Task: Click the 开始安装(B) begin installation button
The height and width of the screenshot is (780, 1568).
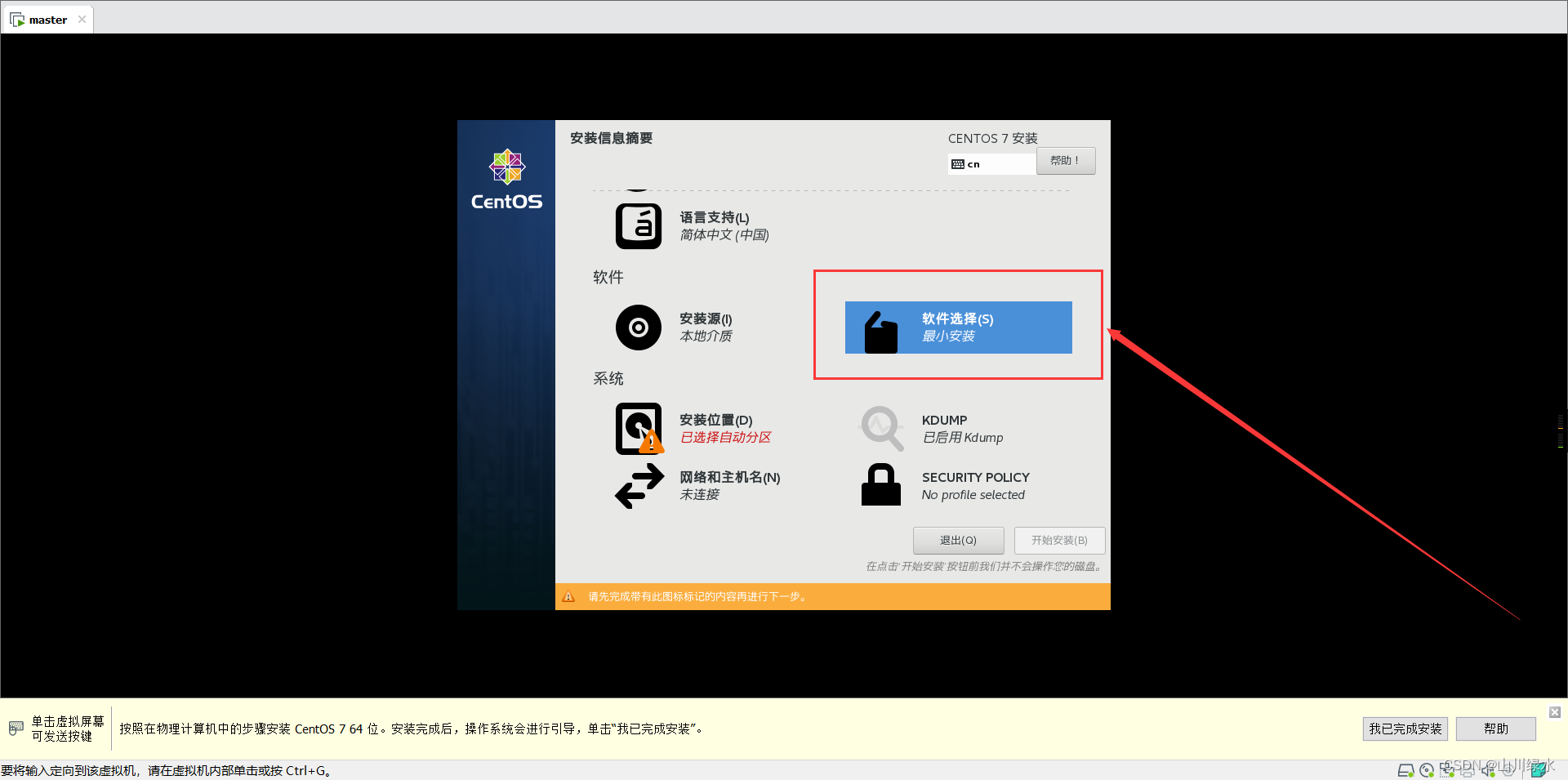Action: tap(1059, 541)
